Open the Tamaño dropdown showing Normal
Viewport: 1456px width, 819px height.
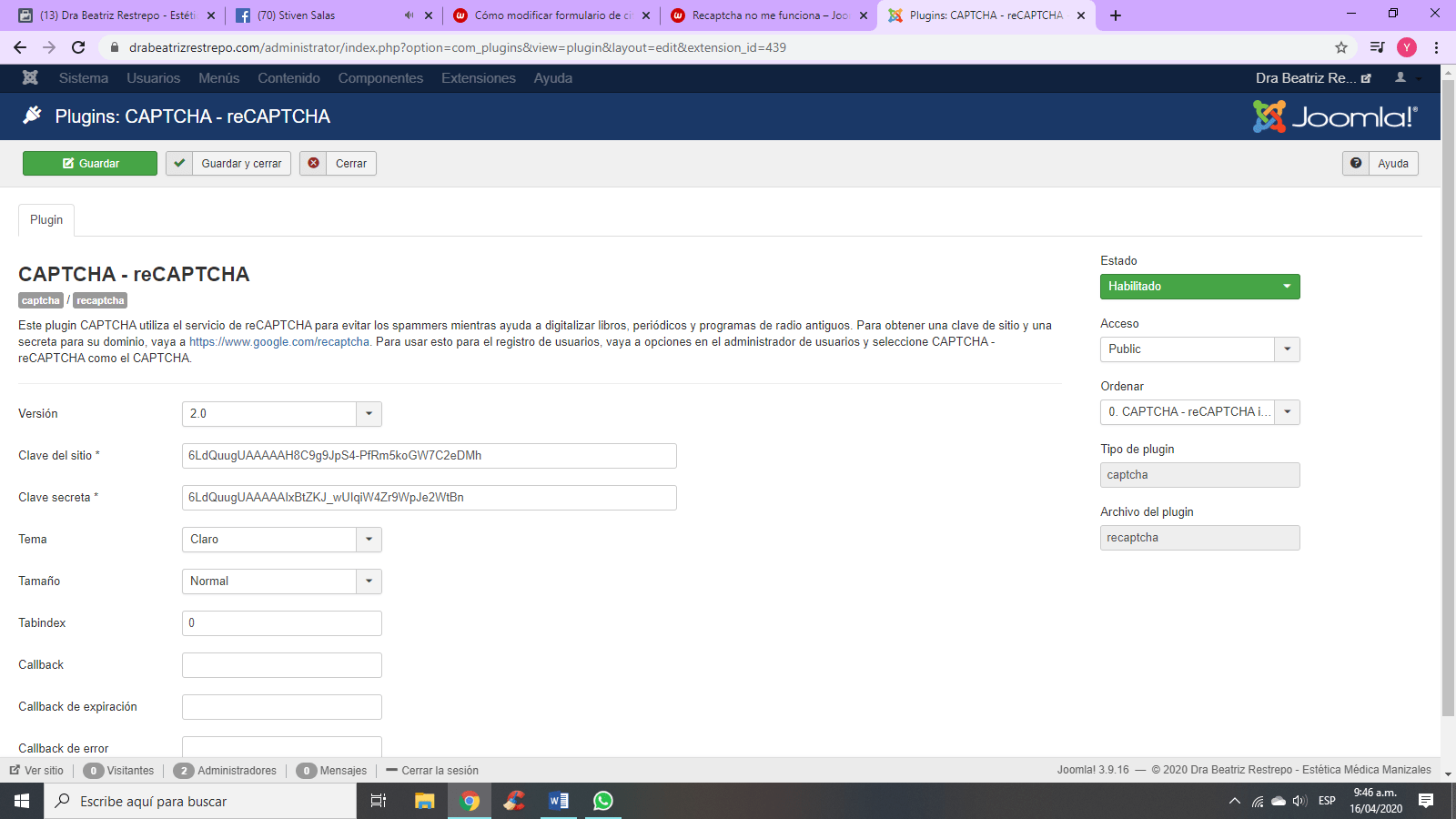[282, 581]
